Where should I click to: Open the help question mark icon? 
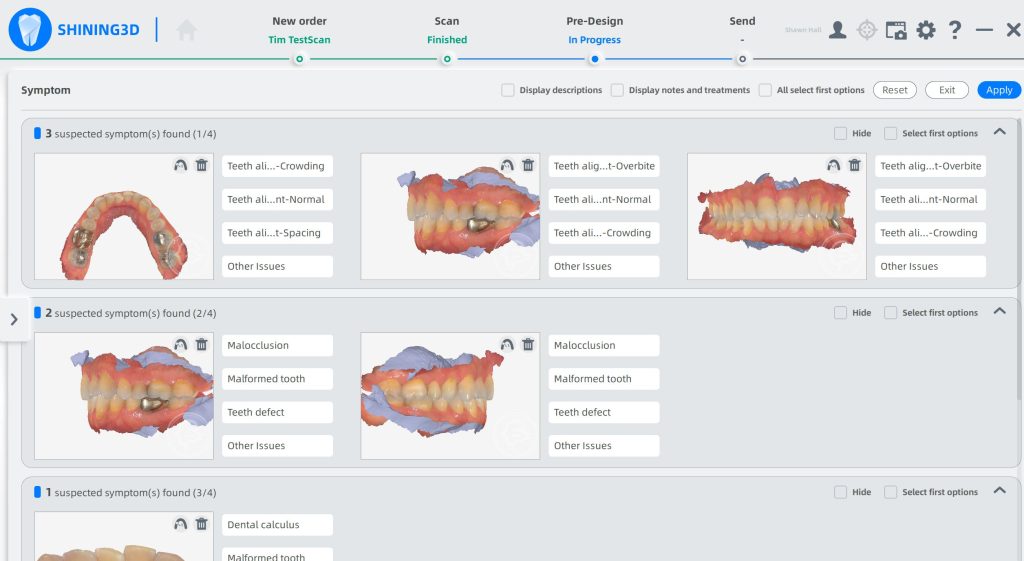point(955,30)
